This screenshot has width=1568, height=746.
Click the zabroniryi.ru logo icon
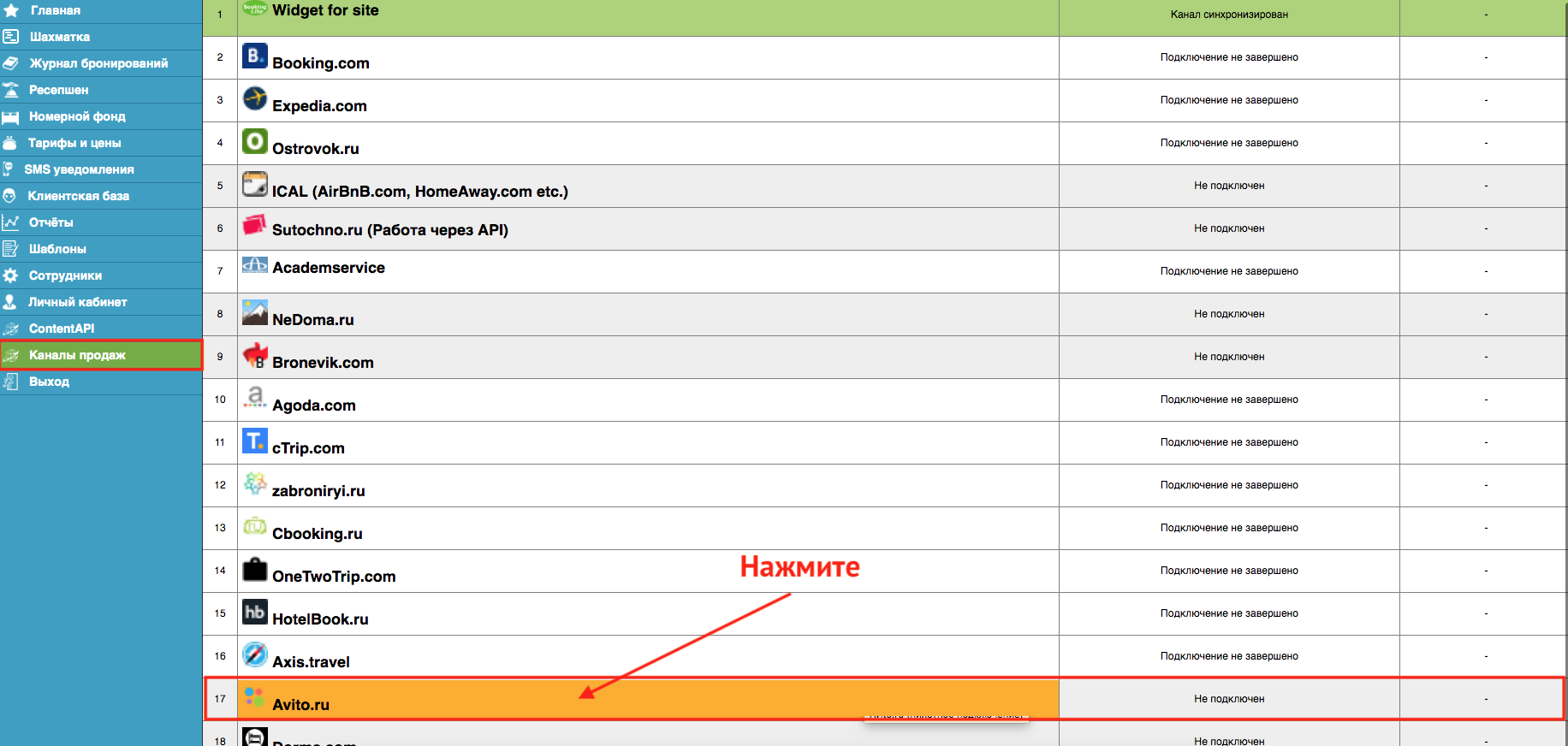click(255, 483)
